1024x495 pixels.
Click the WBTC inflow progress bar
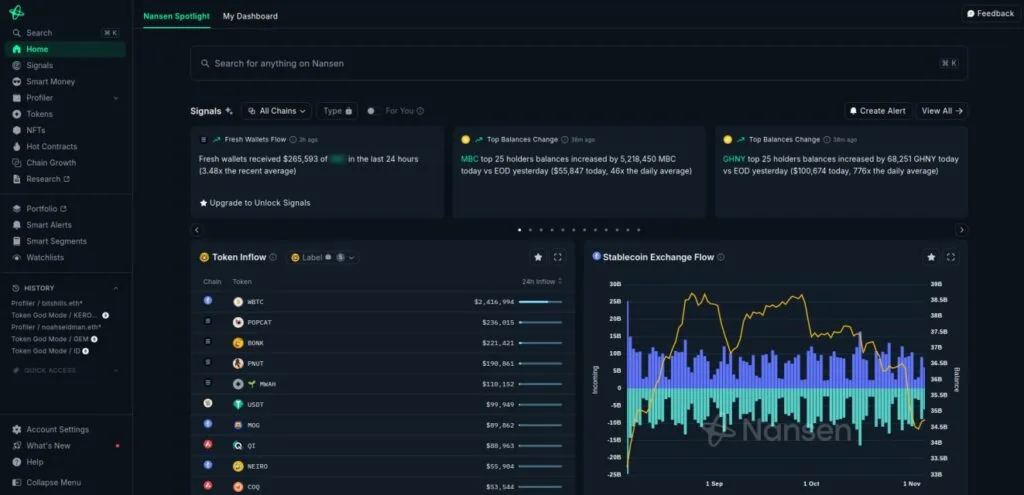[540, 302]
